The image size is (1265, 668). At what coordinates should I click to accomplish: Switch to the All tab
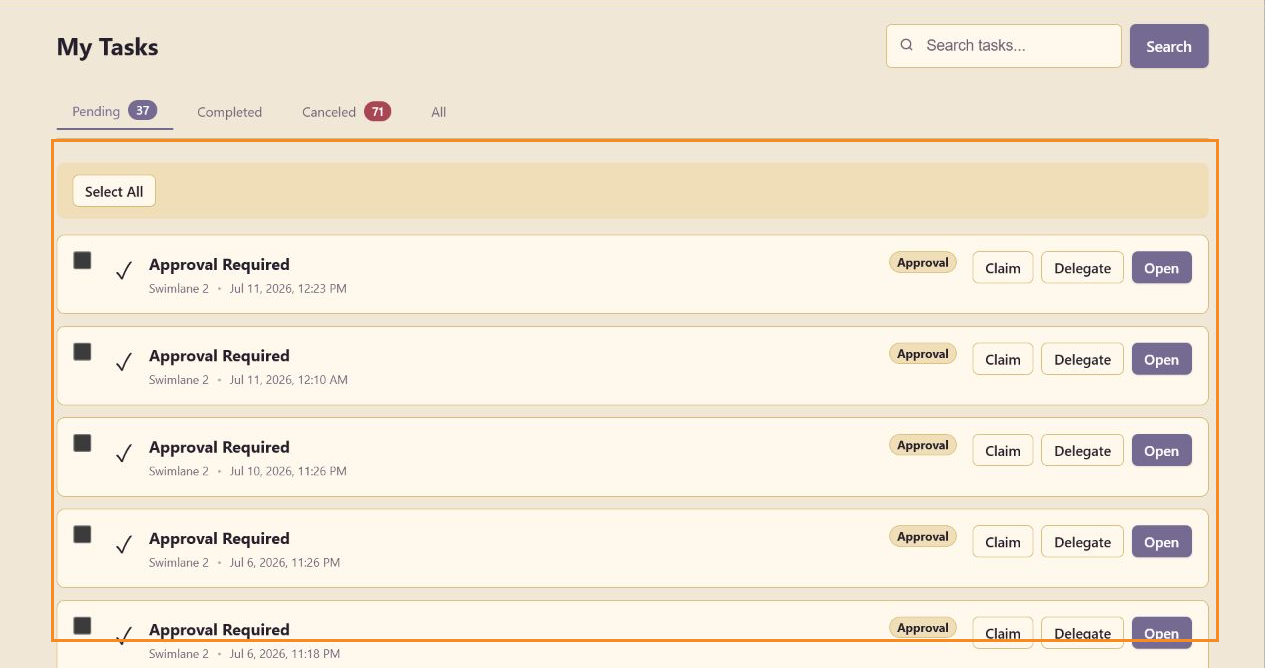click(x=439, y=112)
